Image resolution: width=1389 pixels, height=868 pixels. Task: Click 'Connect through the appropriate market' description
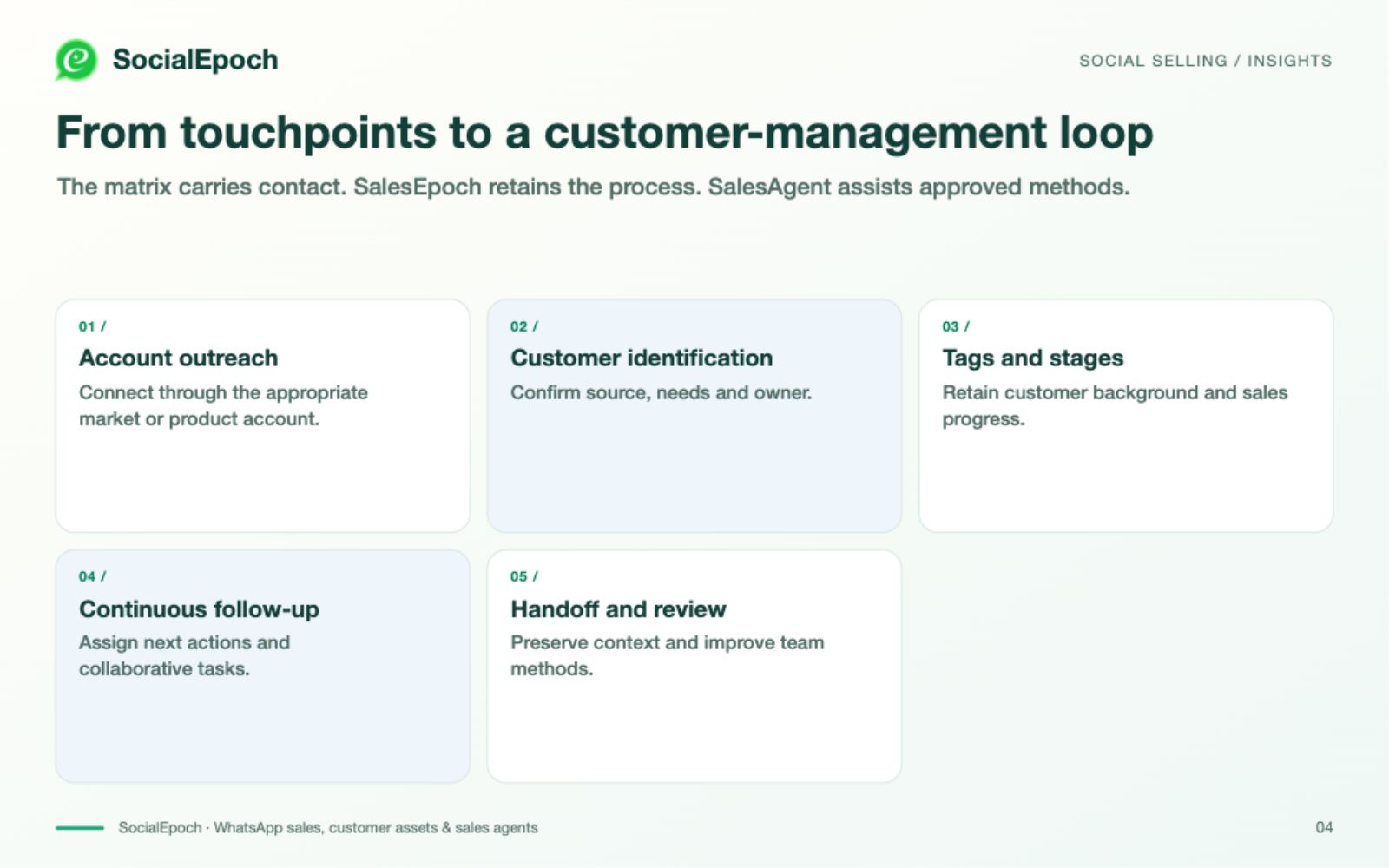tap(223, 405)
